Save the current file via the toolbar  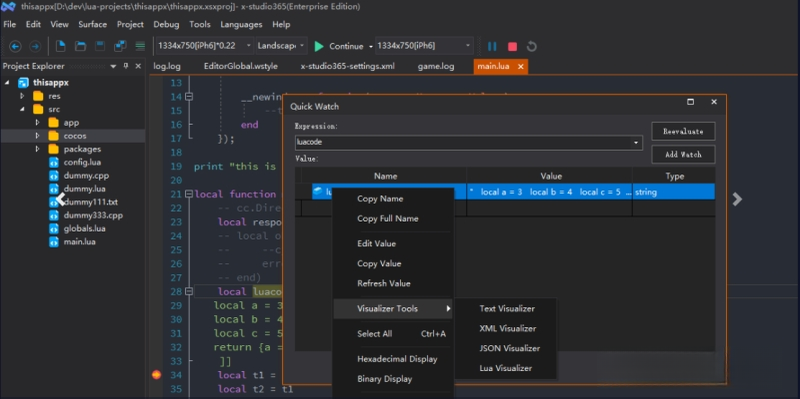click(x=100, y=46)
